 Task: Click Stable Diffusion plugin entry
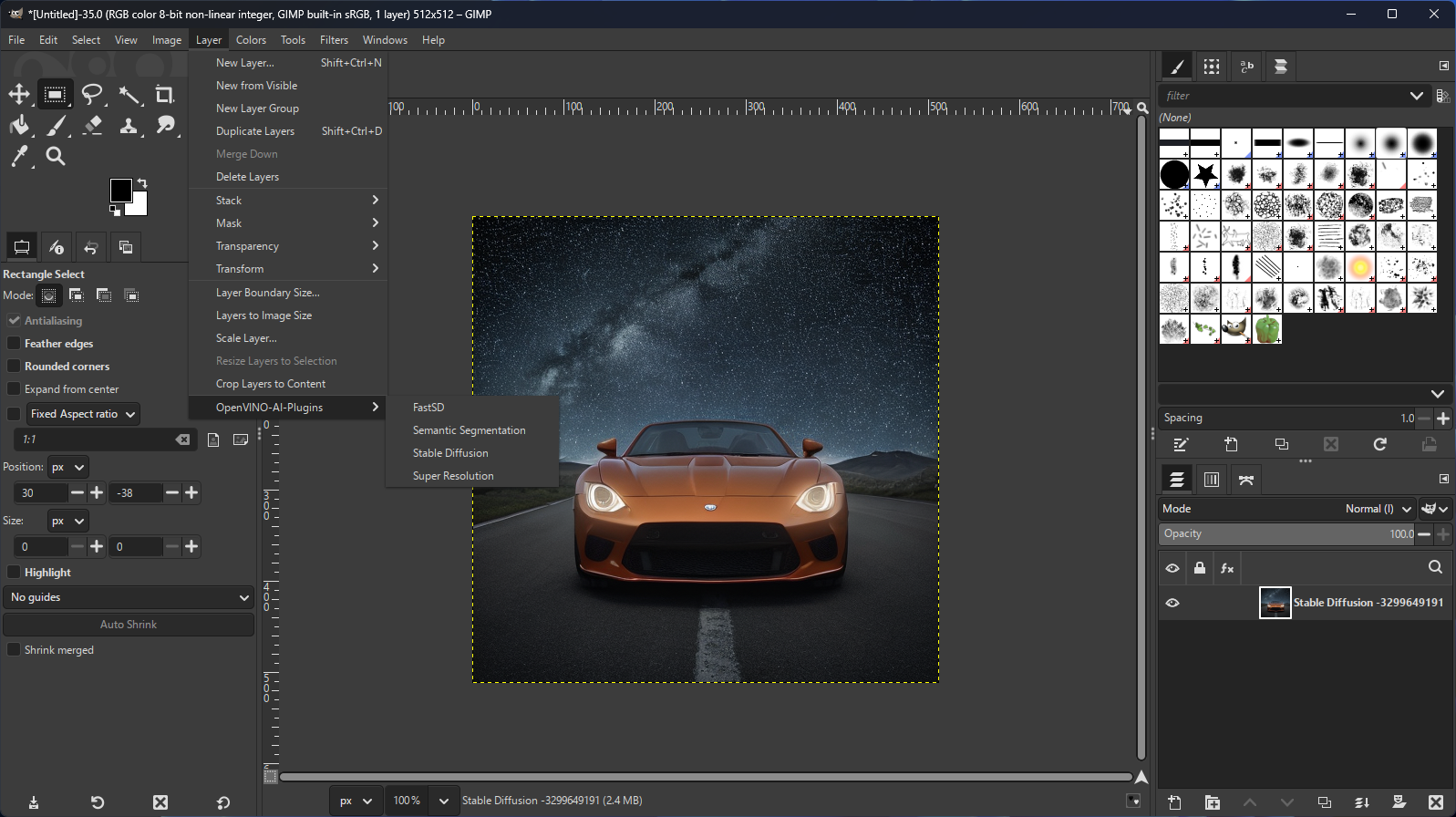(x=450, y=453)
